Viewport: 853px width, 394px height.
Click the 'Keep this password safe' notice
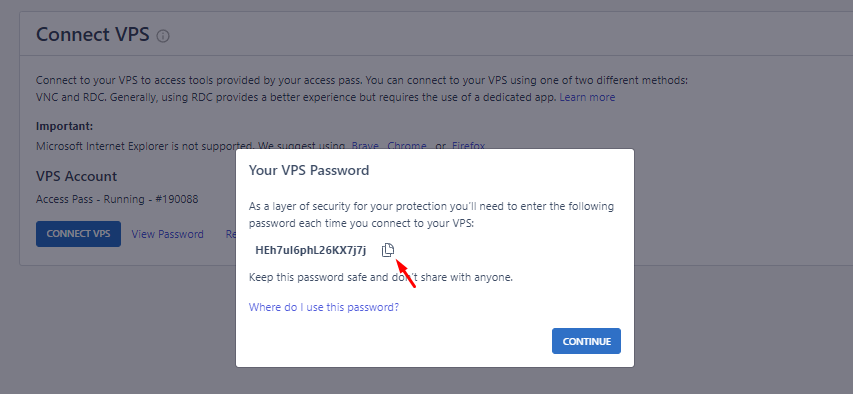381,277
